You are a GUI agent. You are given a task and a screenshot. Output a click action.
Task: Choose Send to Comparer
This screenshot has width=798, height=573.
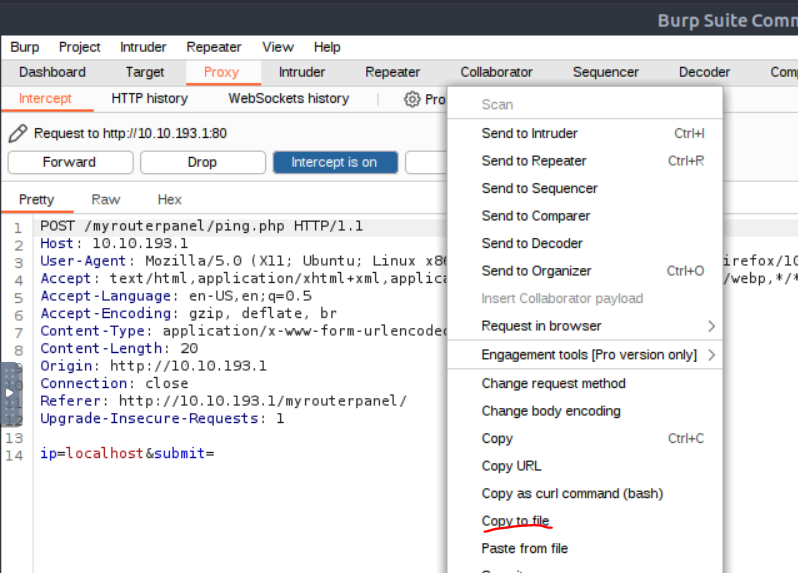(585, 216)
